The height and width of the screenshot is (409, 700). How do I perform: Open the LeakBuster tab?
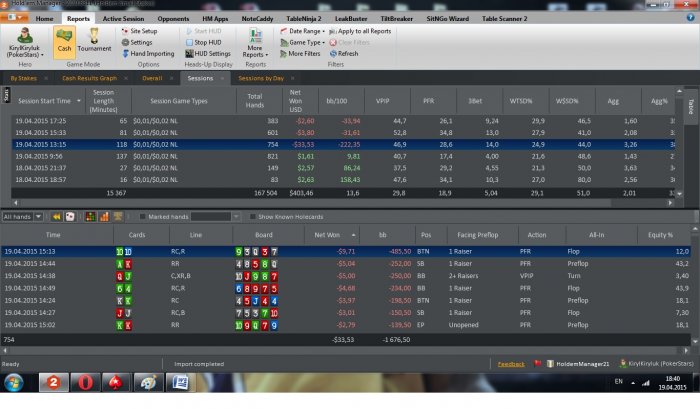tap(351, 19)
